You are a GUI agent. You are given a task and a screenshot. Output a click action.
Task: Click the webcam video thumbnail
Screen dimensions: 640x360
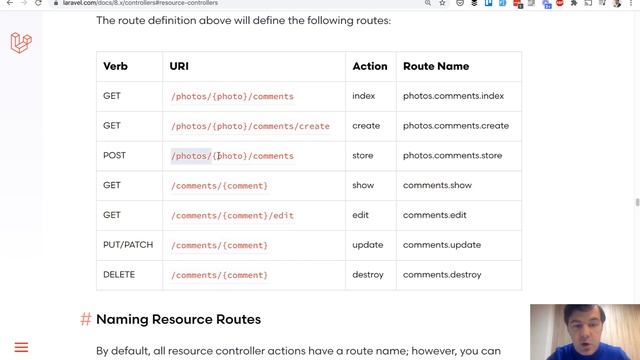click(585, 332)
